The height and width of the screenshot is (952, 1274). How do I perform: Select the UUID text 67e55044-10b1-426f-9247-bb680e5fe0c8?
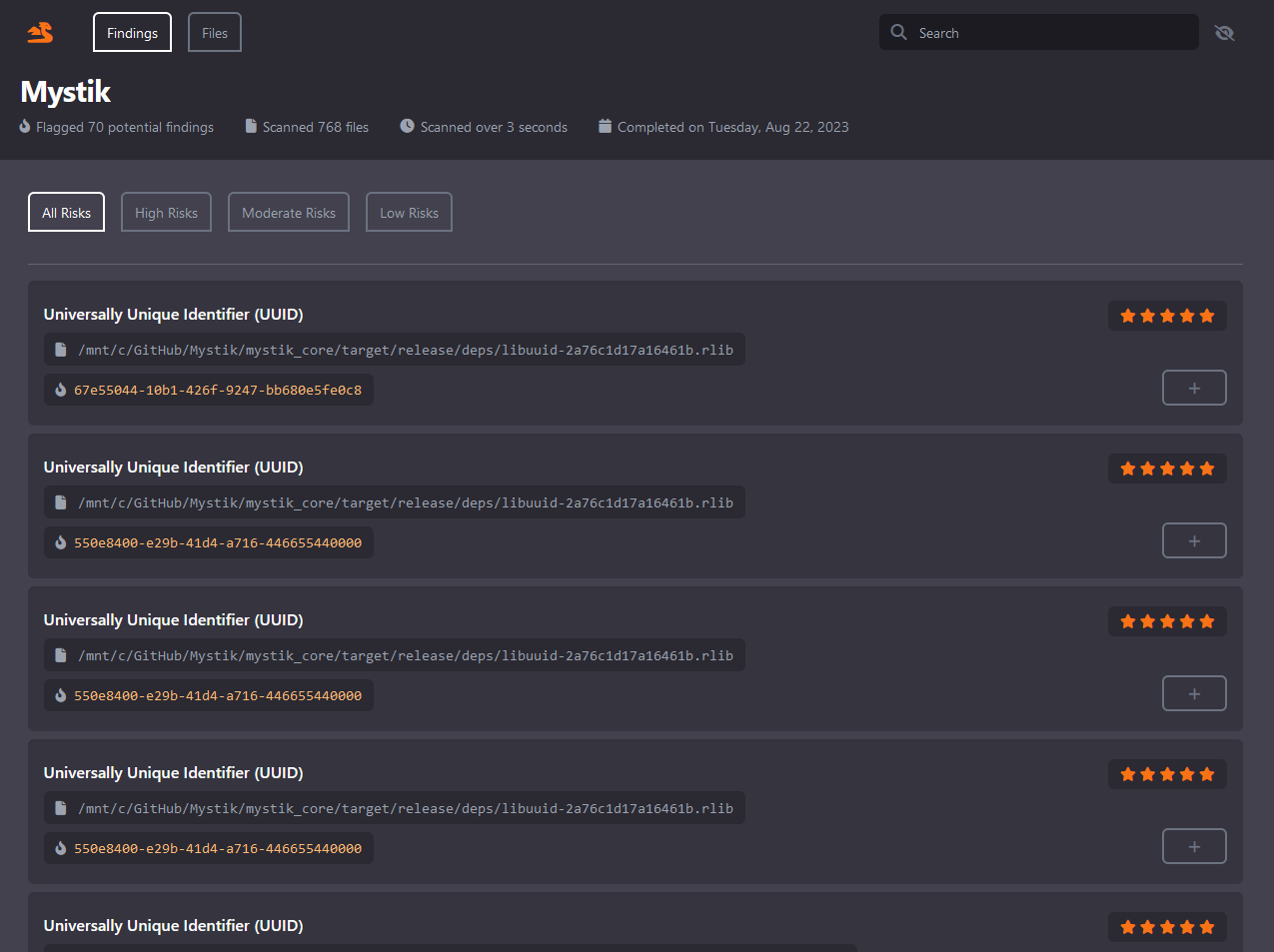[218, 390]
